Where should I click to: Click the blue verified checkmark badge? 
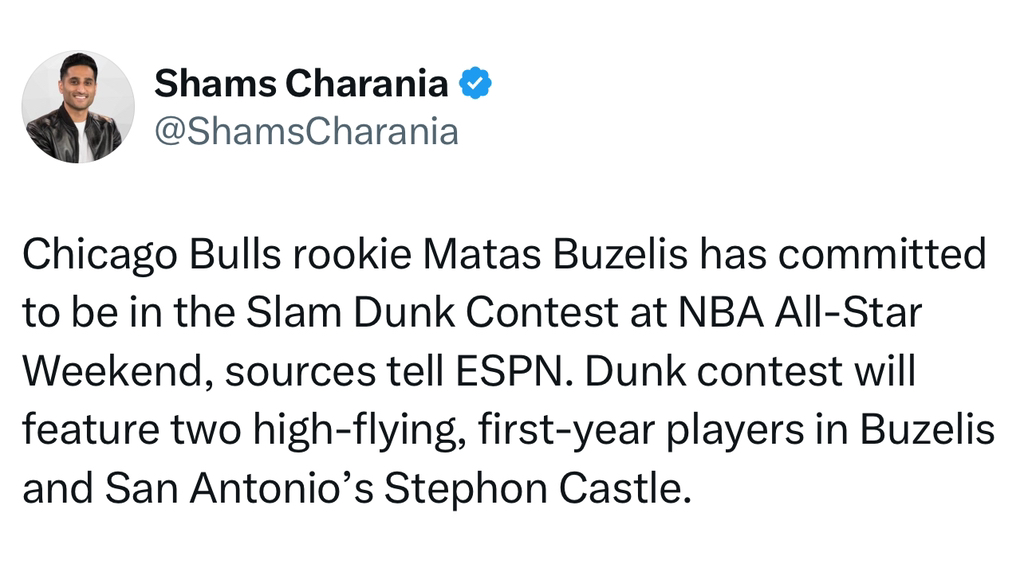click(x=475, y=85)
